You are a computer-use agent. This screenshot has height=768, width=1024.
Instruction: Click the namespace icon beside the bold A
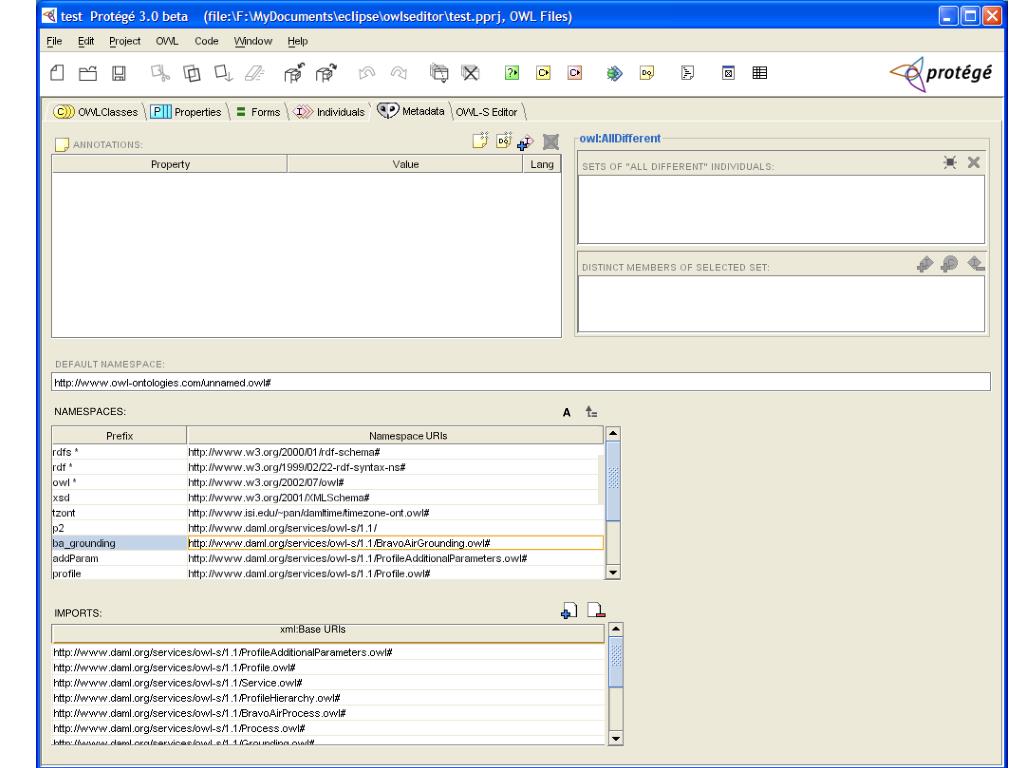(591, 411)
